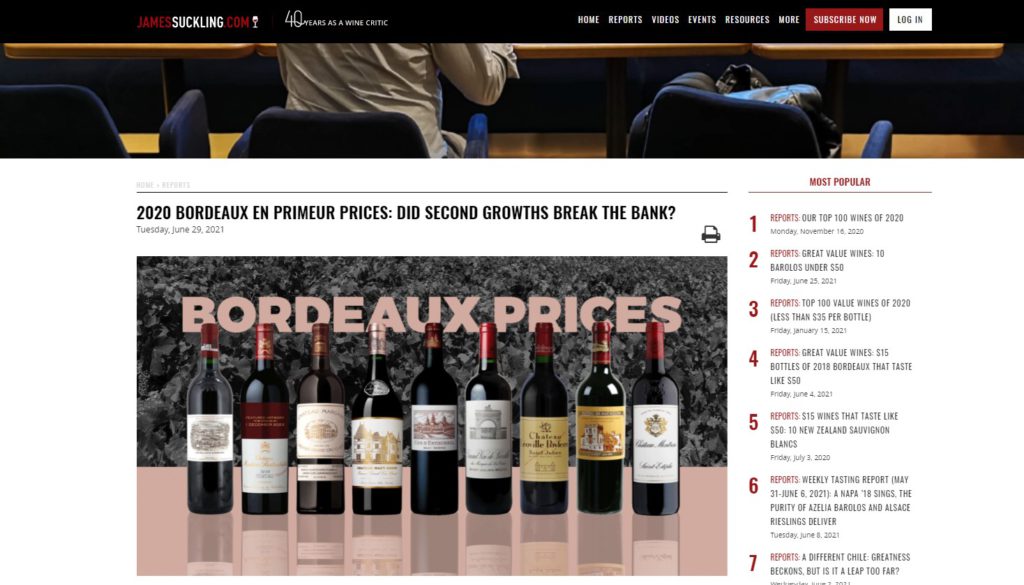Click the Log In button

(910, 20)
